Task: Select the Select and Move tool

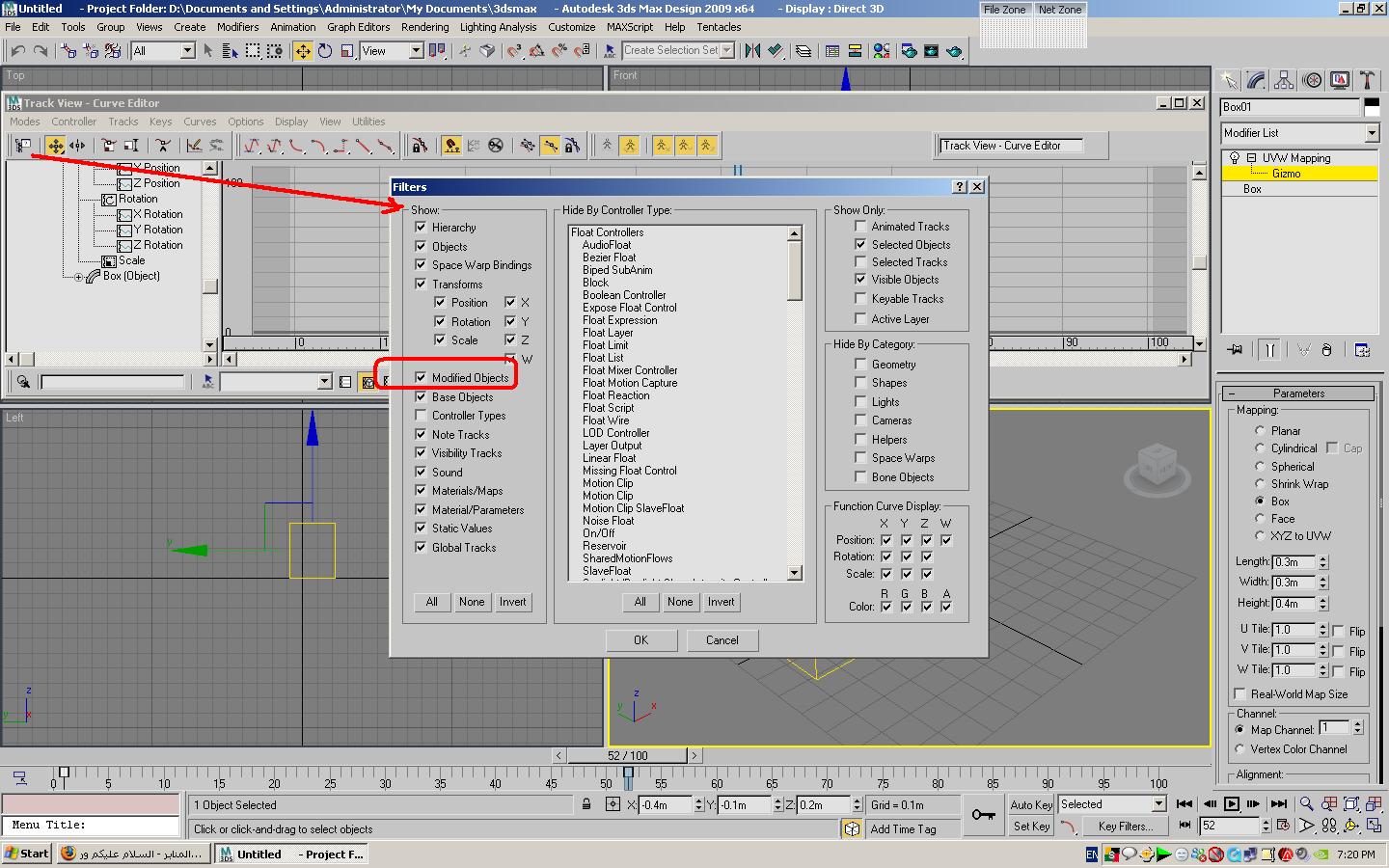Action: click(303, 51)
